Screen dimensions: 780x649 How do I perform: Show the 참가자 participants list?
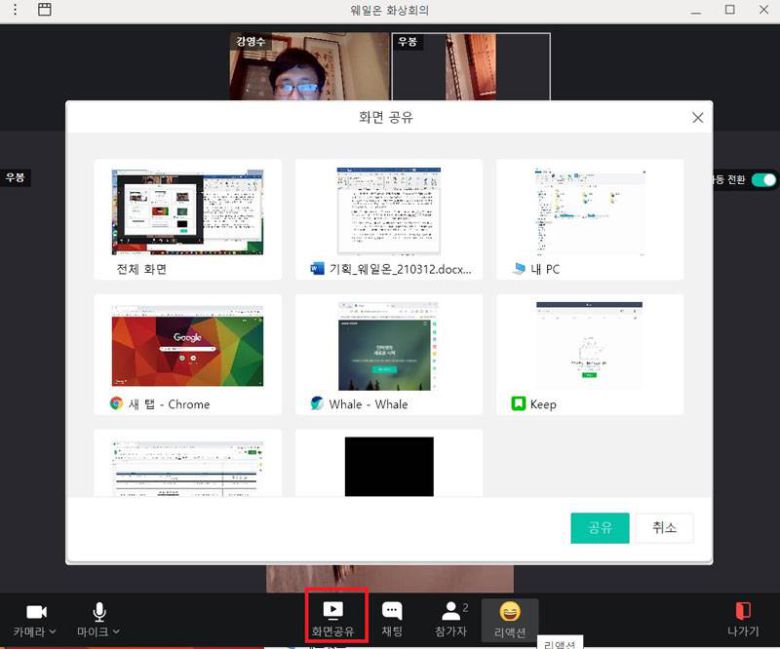pos(453,610)
